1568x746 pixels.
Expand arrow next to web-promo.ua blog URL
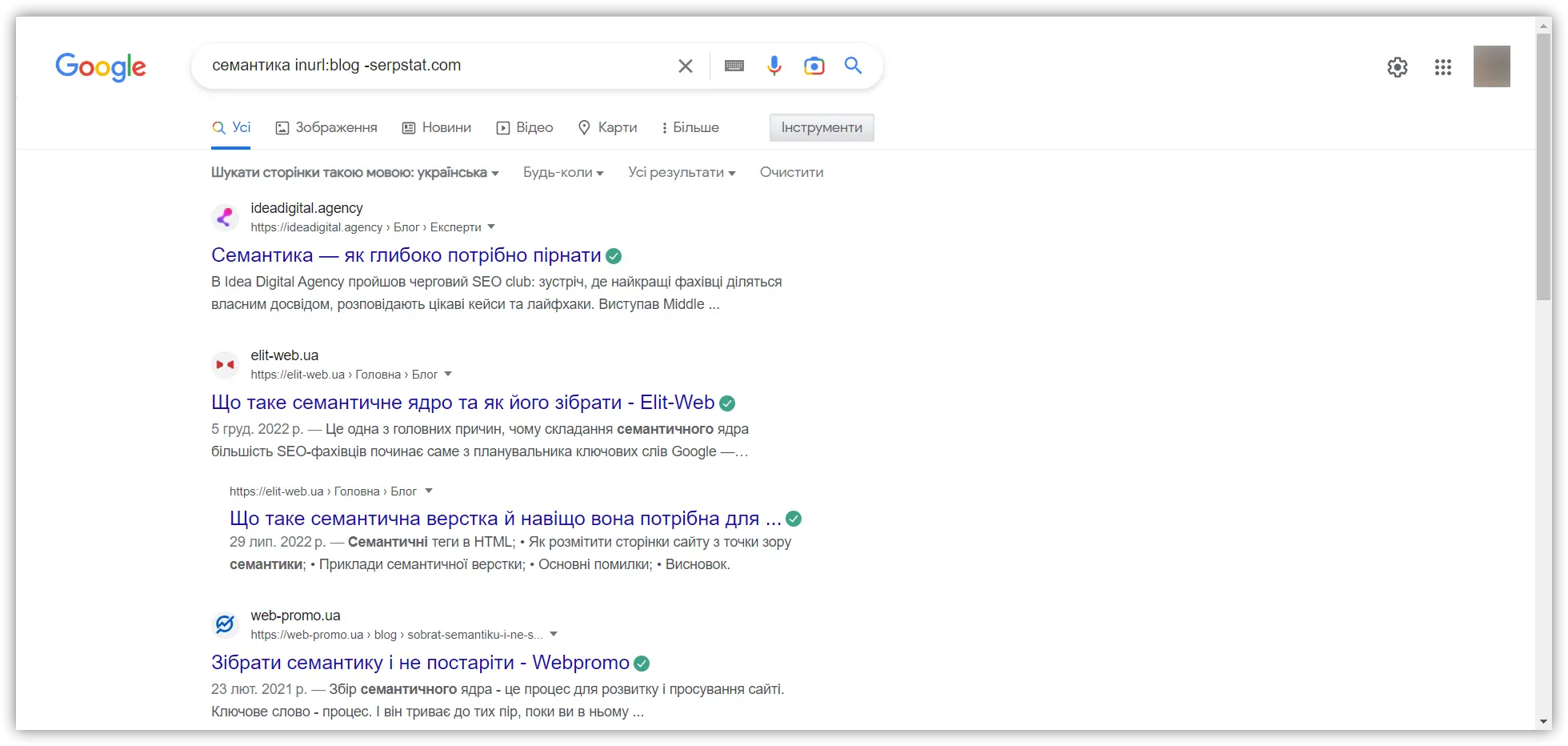pyautogui.click(x=554, y=635)
